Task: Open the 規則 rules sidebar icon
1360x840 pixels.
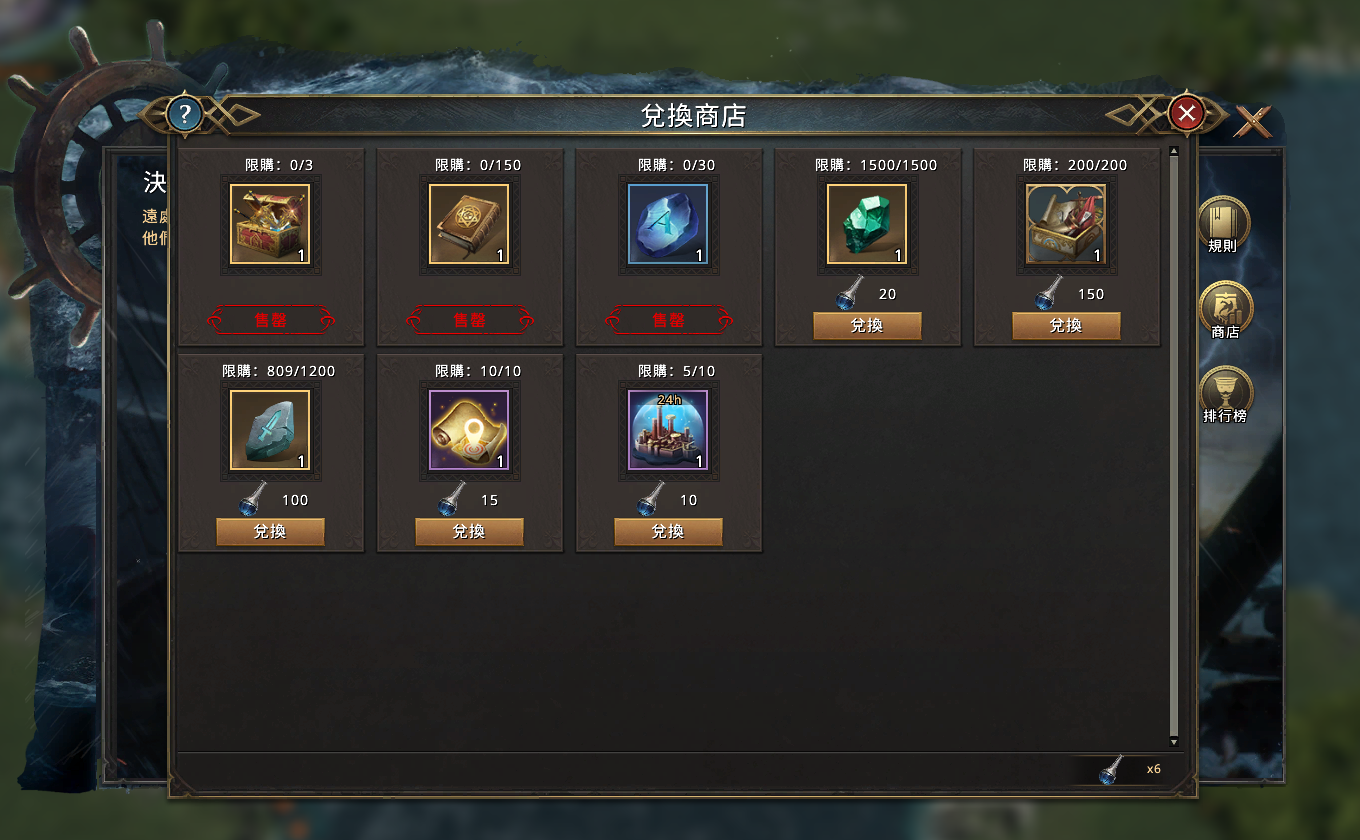Action: pos(1224,224)
